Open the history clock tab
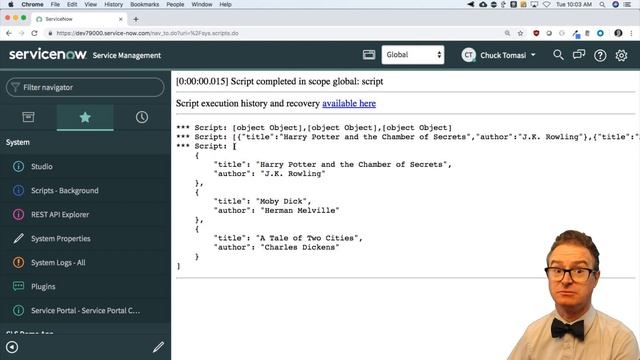The width and height of the screenshot is (640, 360). tap(142, 118)
